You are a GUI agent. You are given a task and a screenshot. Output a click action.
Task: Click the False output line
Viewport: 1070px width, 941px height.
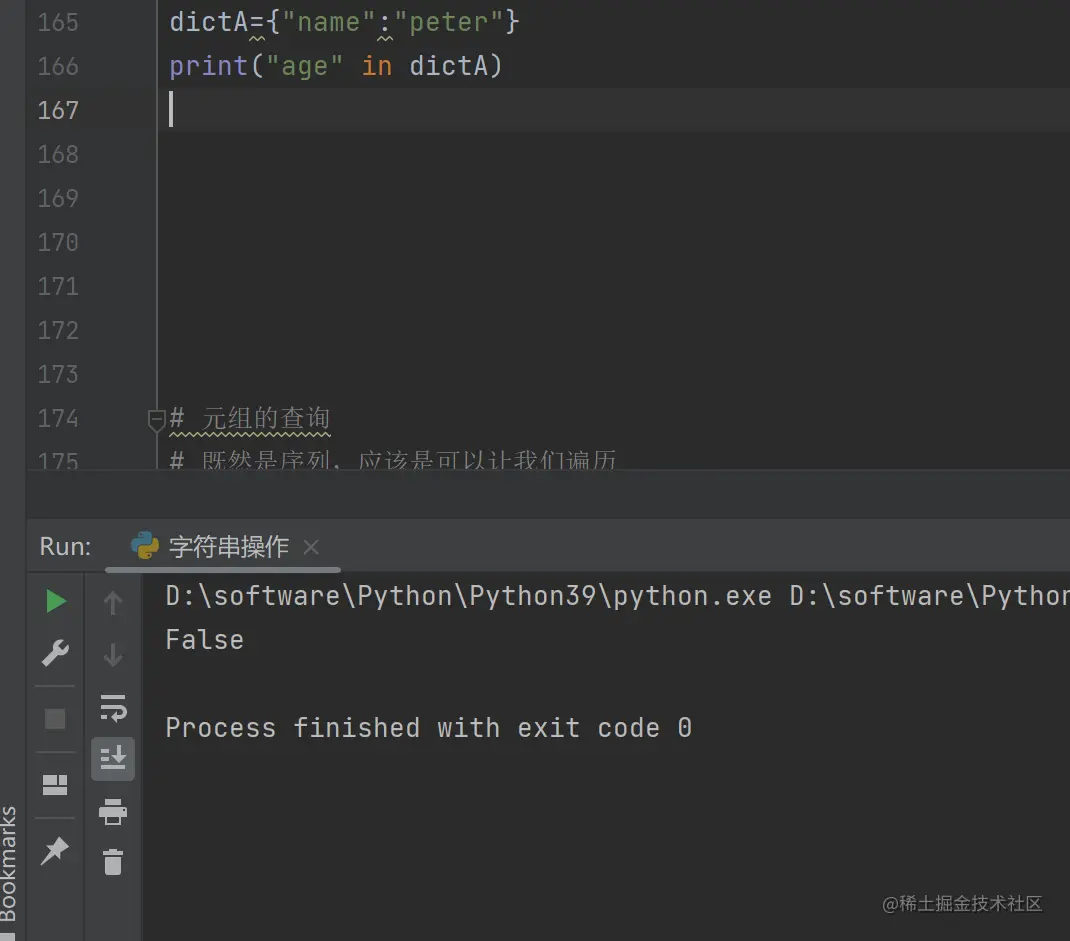pyautogui.click(x=205, y=640)
